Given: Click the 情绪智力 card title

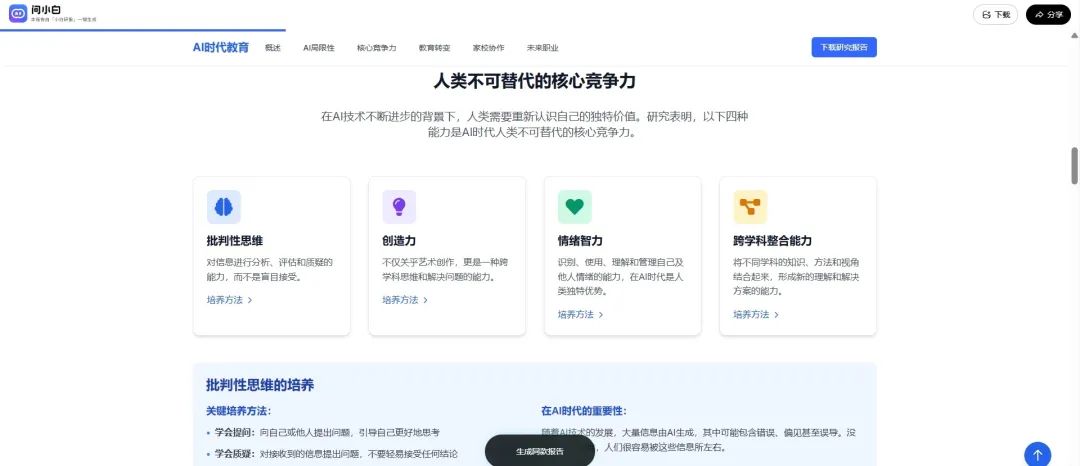Looking at the screenshot, I should 581,241.
